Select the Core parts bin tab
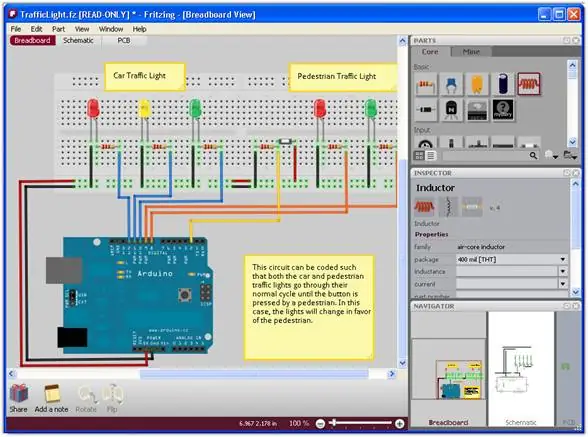Screen dimensions: 588x437 tap(430, 52)
